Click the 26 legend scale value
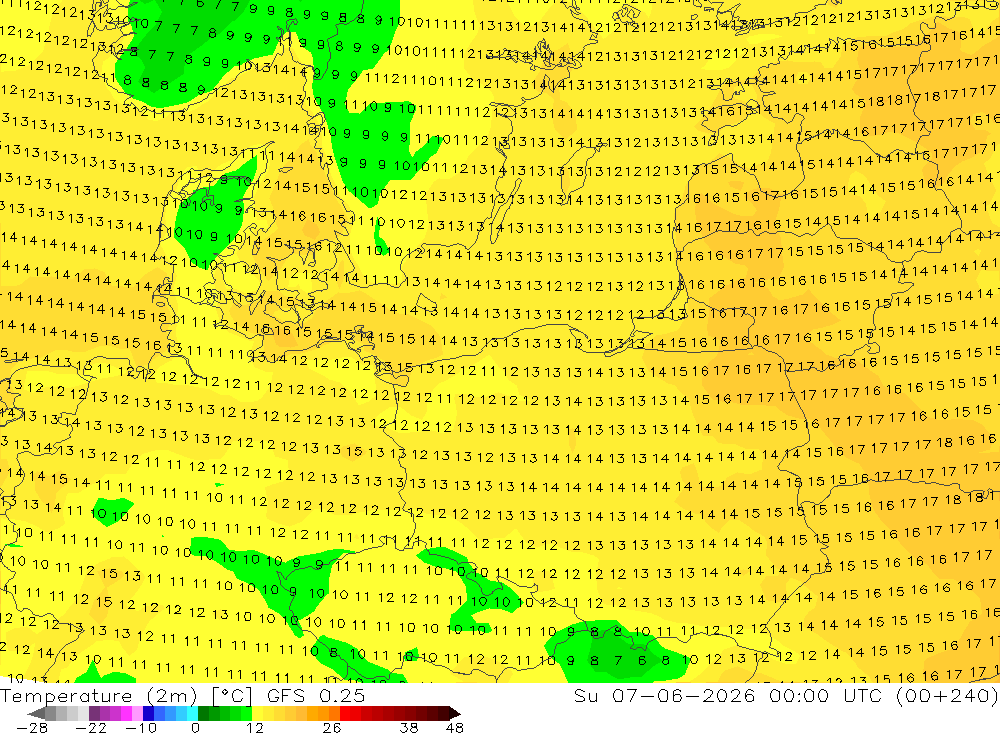 click(332, 727)
